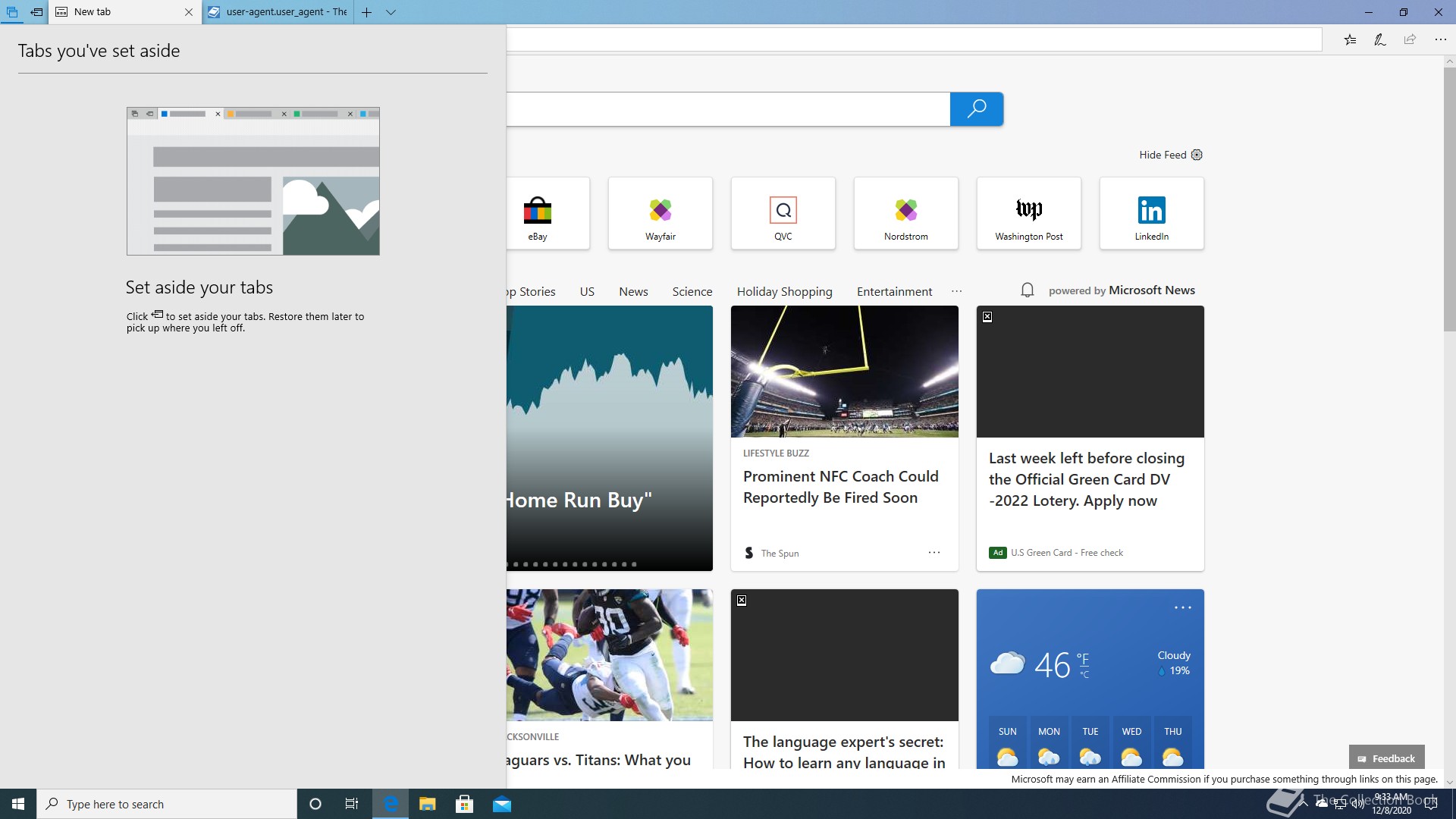Open the stadium goalpost article thumbnail
The height and width of the screenshot is (819, 1456).
point(845,372)
